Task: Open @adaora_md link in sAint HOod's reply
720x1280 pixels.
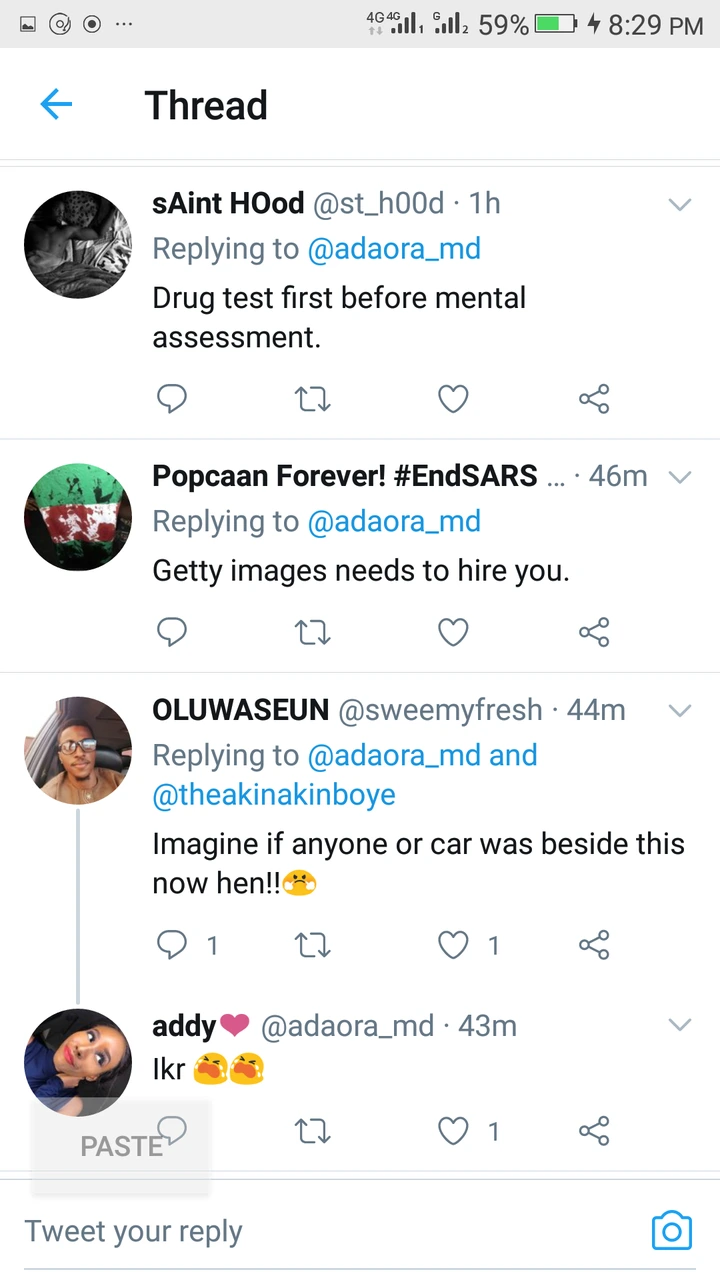Action: coord(394,249)
